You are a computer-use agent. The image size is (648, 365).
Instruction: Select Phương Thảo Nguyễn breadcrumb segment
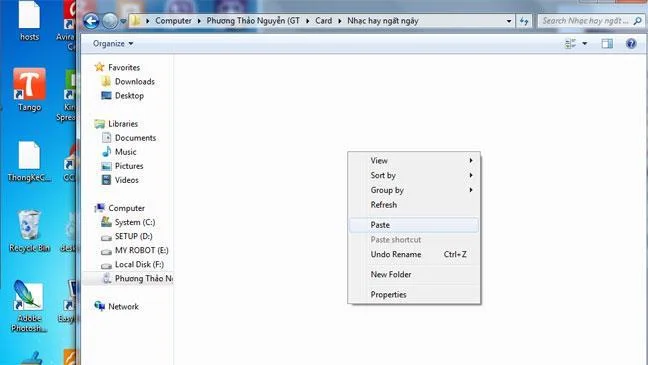coord(253,21)
